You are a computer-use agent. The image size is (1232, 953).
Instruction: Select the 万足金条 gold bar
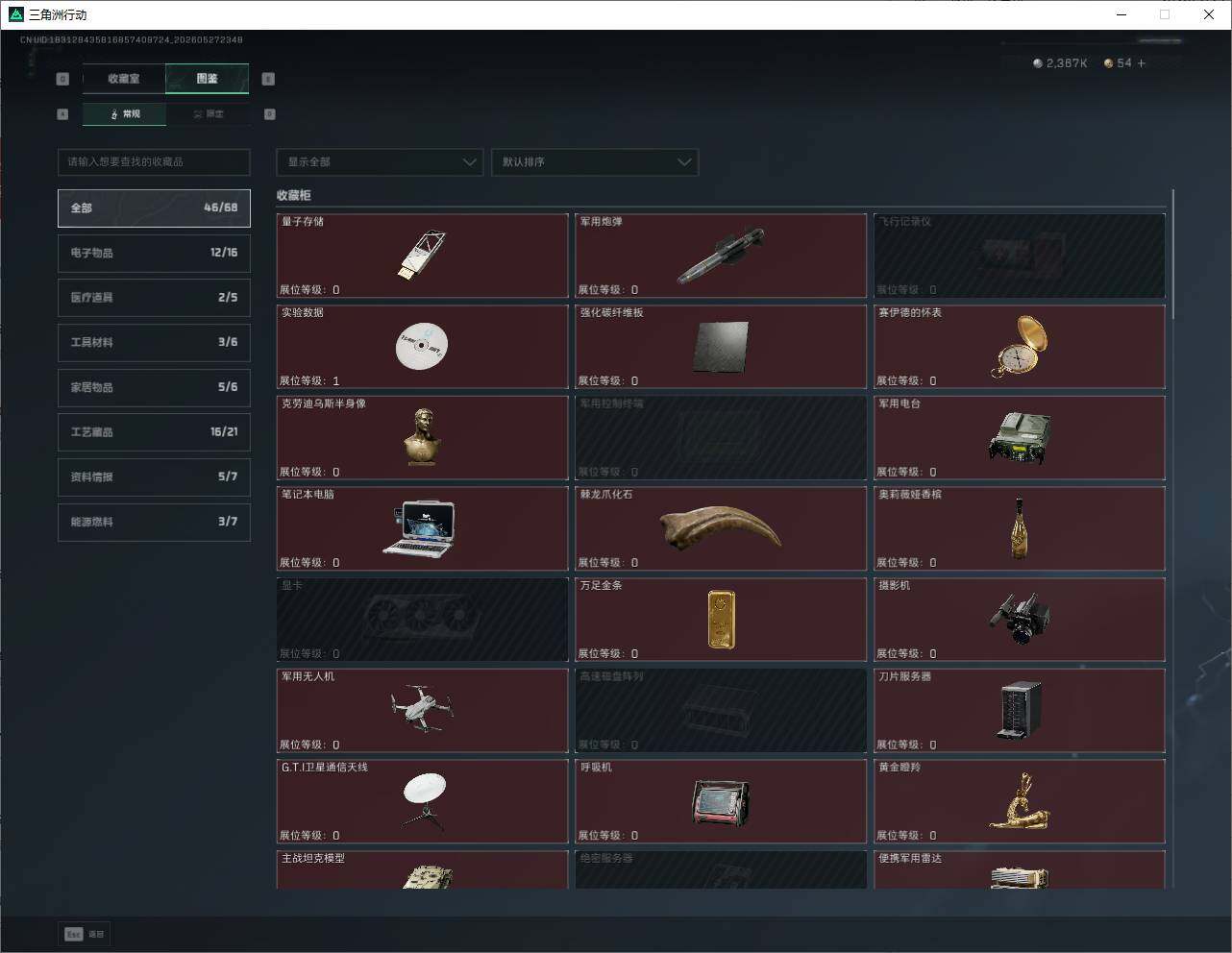click(x=721, y=620)
